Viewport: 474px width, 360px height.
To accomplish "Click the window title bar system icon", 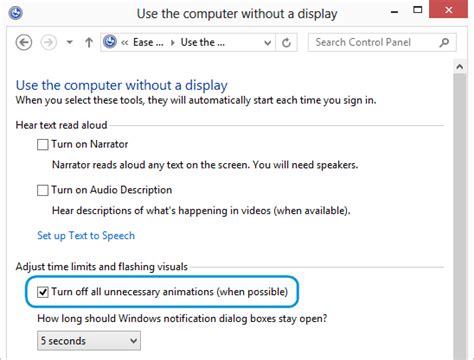I will pyautogui.click(x=15, y=13).
